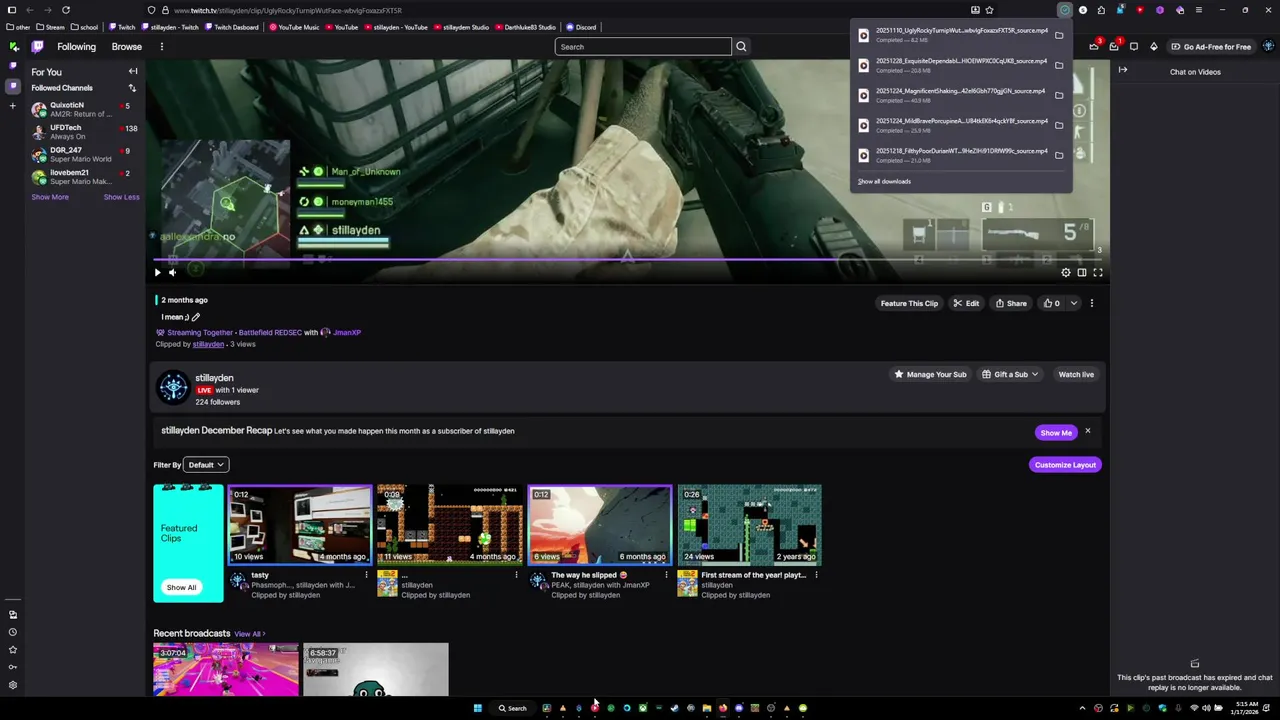The image size is (1280, 720).
Task: Sort Followed Channels list
Action: coord(132,88)
